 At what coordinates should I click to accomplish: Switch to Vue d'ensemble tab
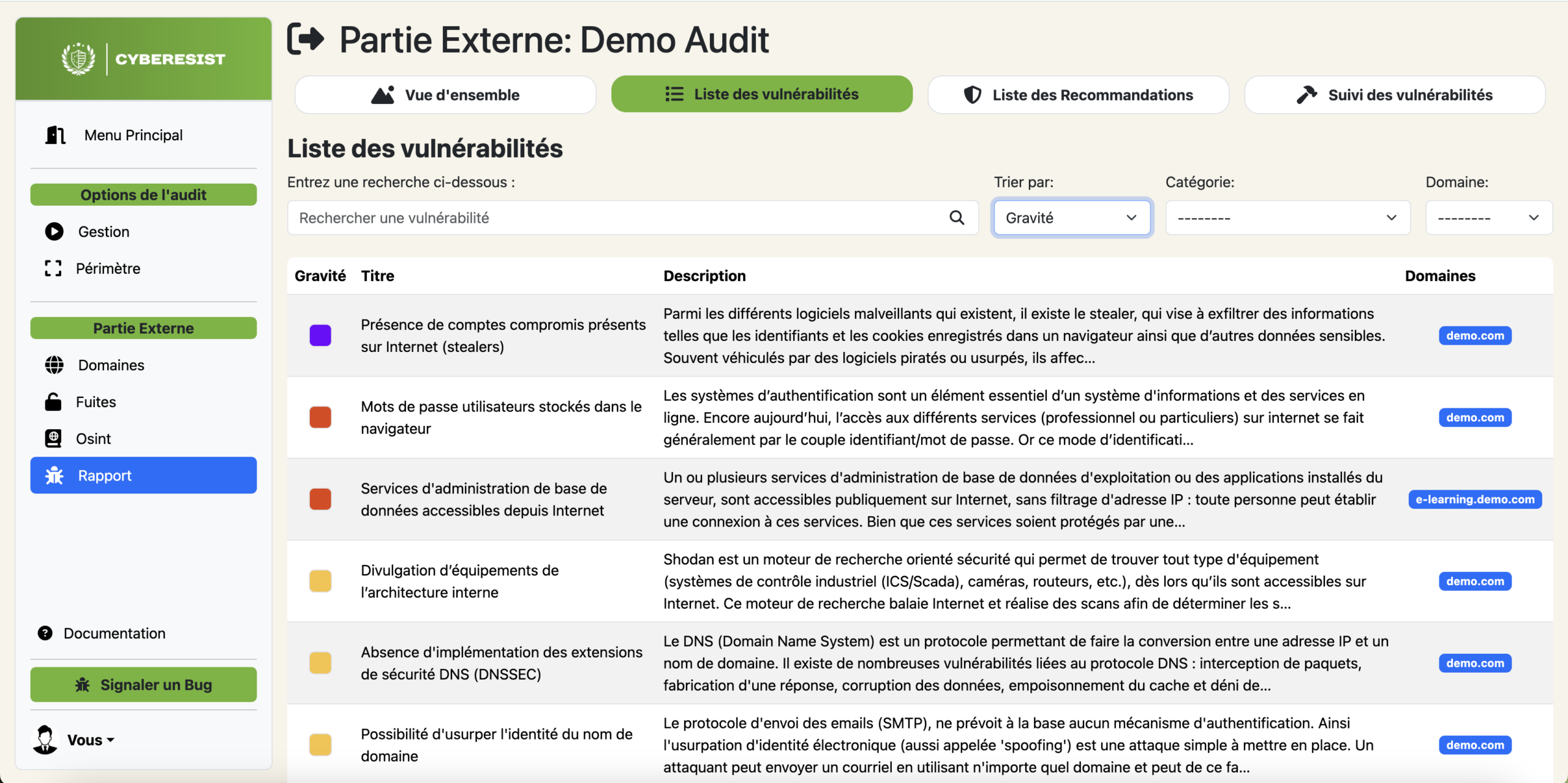click(445, 95)
